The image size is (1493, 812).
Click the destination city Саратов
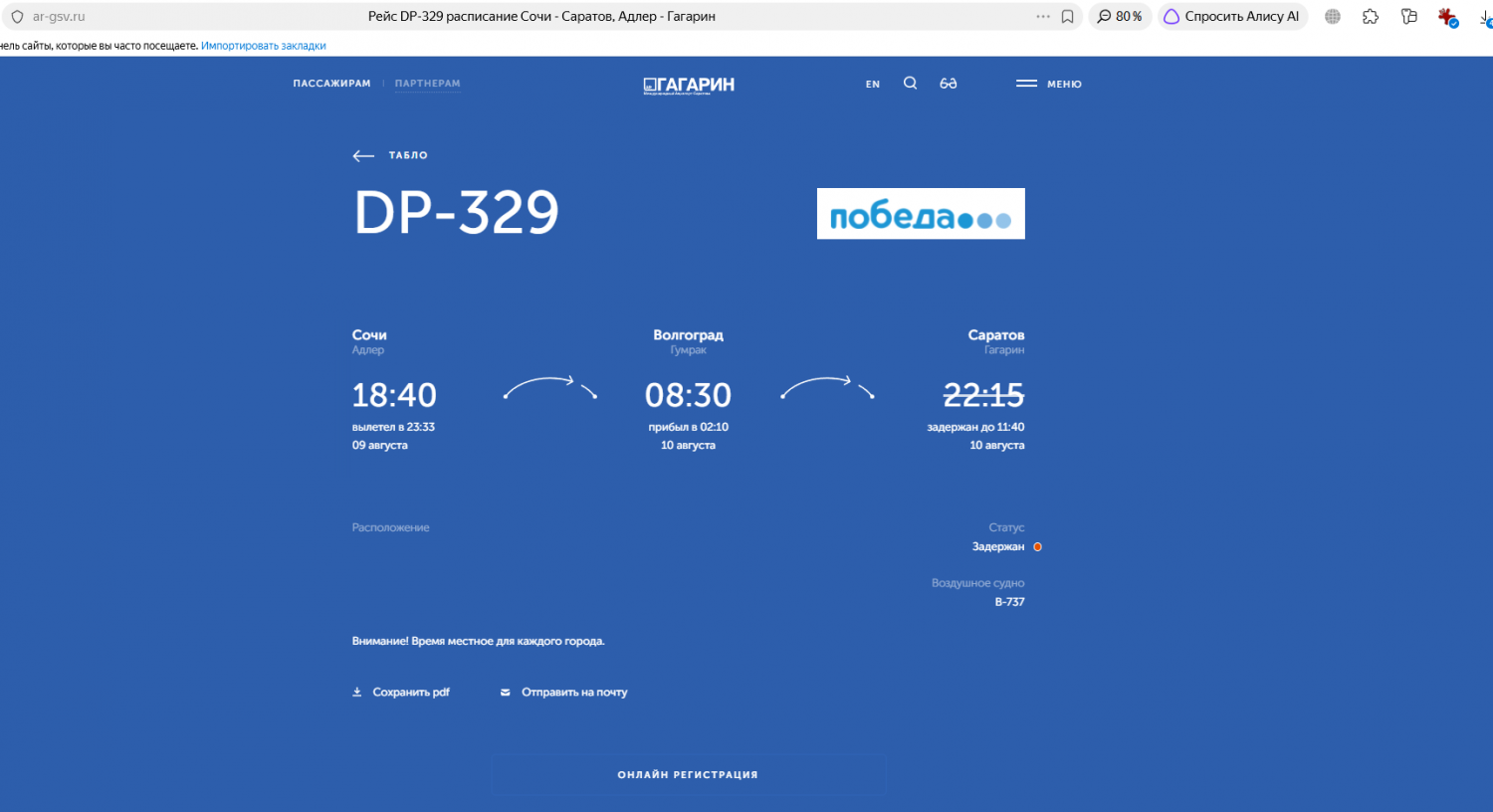point(996,335)
